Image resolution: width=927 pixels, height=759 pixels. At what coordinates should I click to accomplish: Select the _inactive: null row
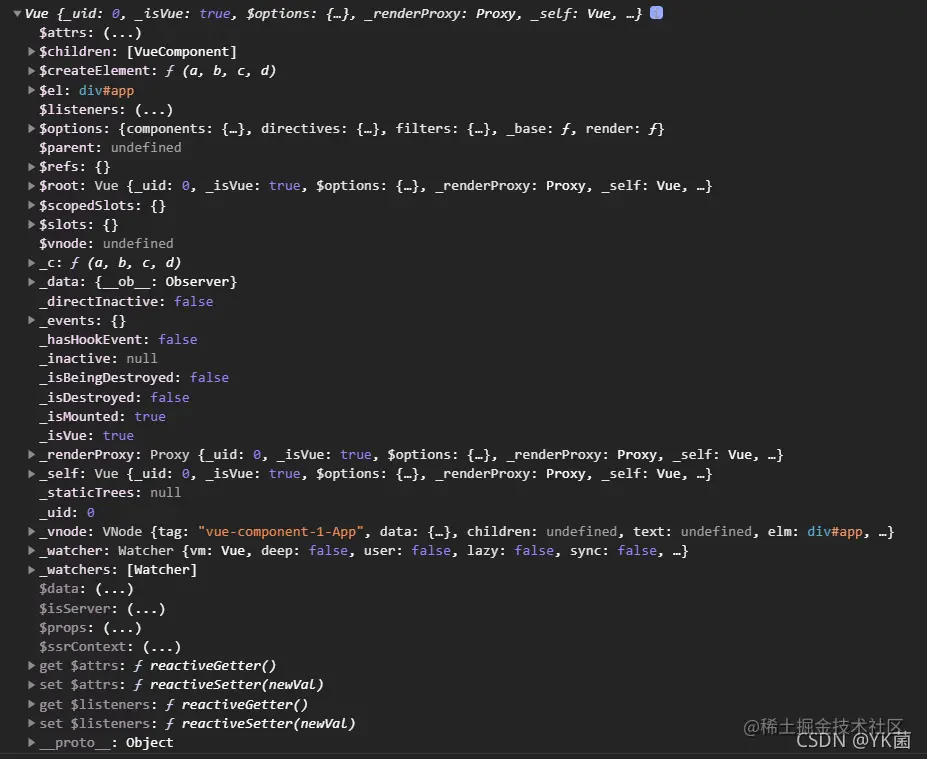point(99,358)
